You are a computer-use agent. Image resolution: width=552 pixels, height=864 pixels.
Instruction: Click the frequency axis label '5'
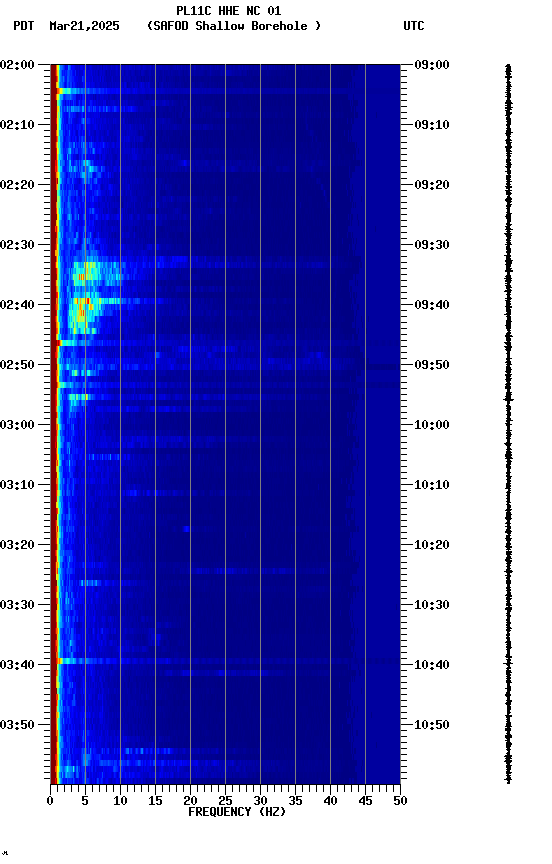coord(85,802)
